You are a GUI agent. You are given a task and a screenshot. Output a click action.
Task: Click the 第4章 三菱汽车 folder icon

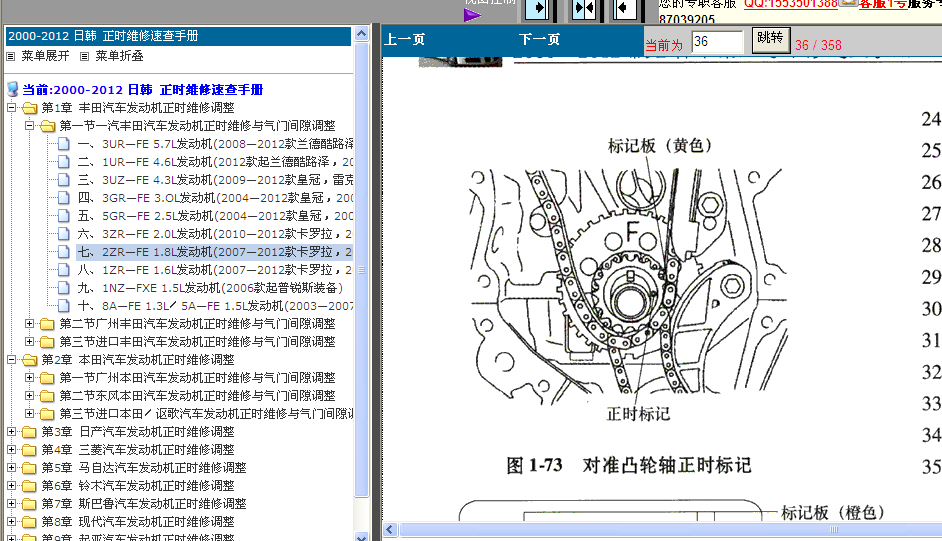pos(29,450)
